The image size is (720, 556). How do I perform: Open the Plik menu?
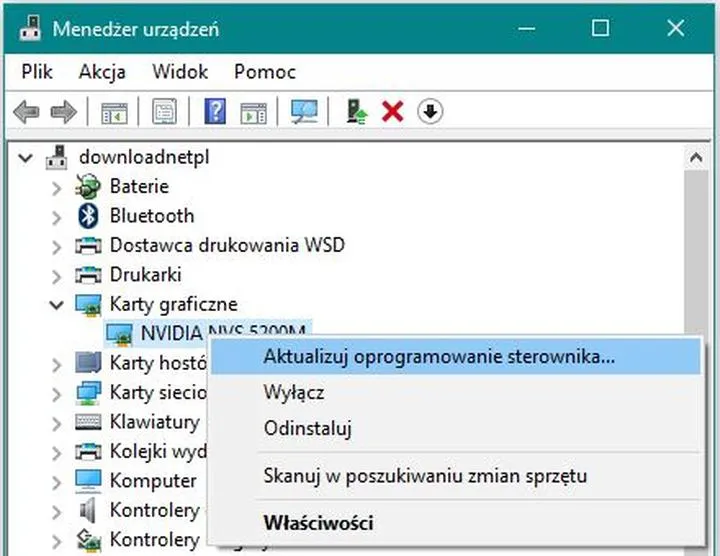(37, 72)
